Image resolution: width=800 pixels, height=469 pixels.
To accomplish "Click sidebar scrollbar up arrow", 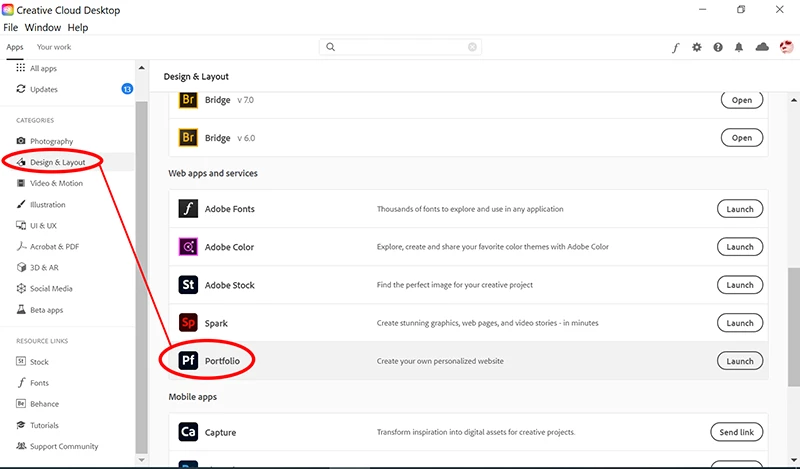I will 141,67.
